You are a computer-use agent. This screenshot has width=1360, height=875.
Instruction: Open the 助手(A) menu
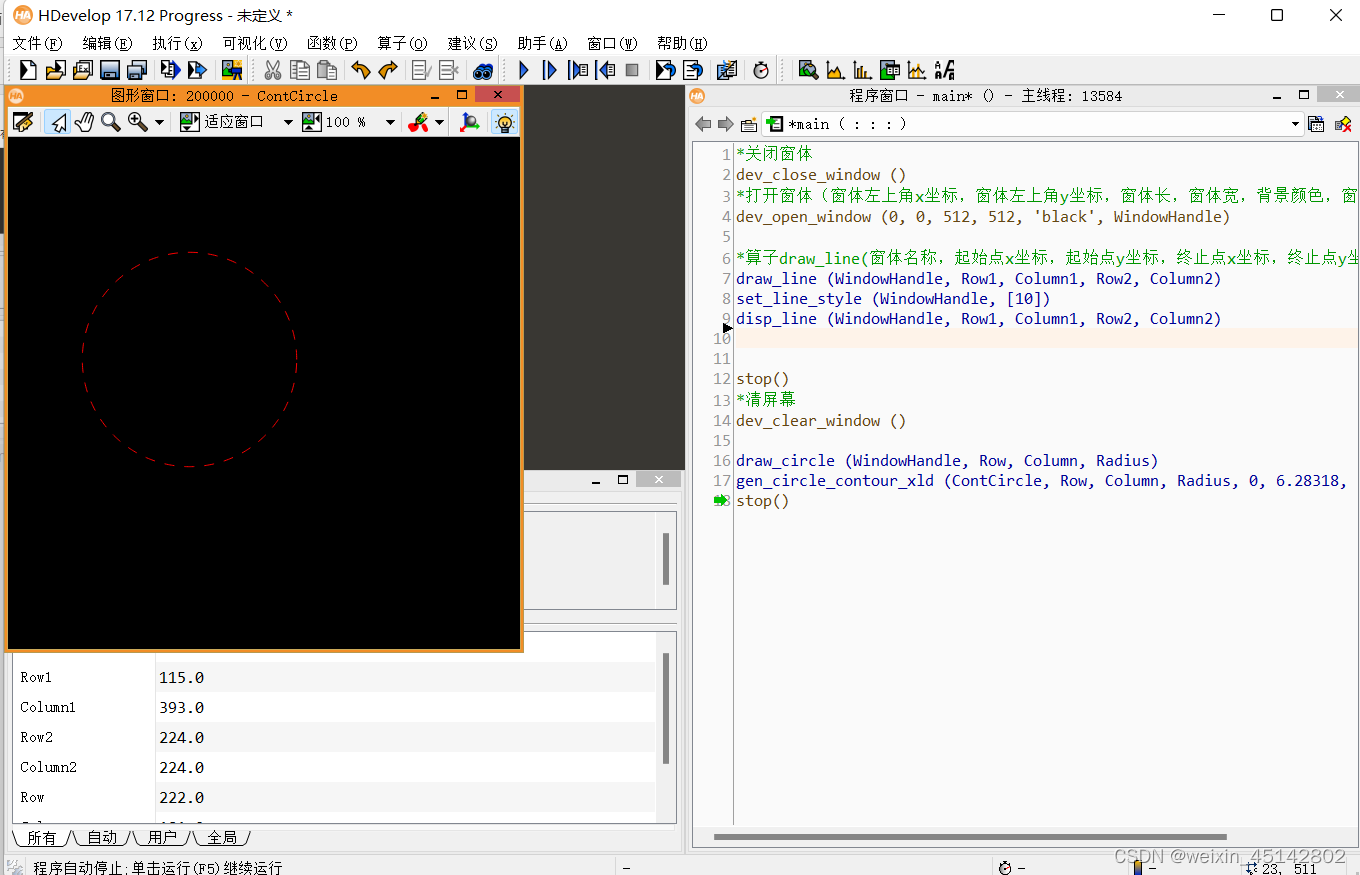click(542, 43)
